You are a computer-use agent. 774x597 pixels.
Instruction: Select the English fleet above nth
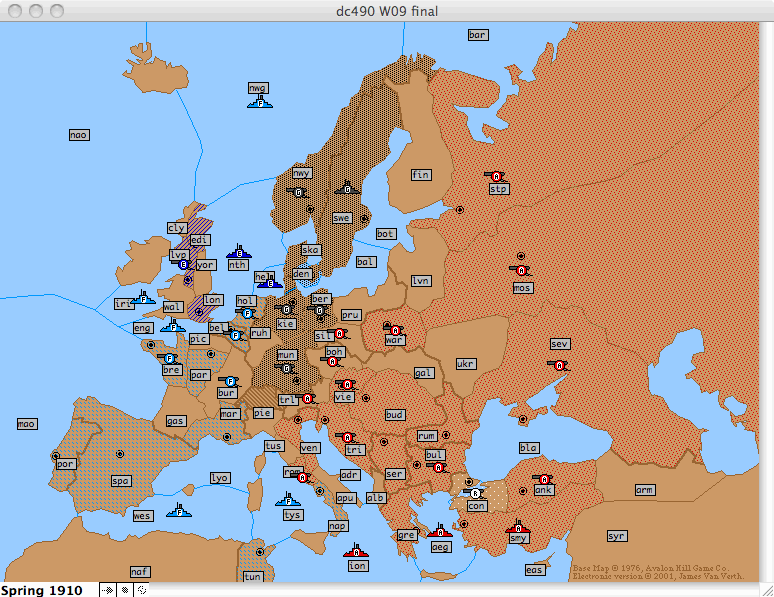click(239, 252)
